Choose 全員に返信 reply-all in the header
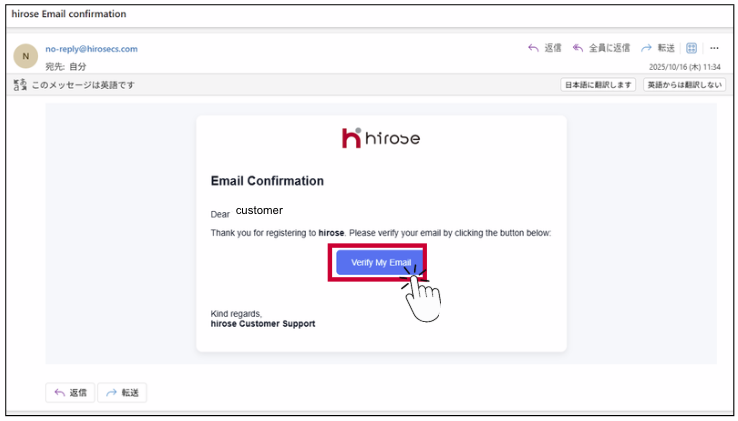 click(601, 48)
